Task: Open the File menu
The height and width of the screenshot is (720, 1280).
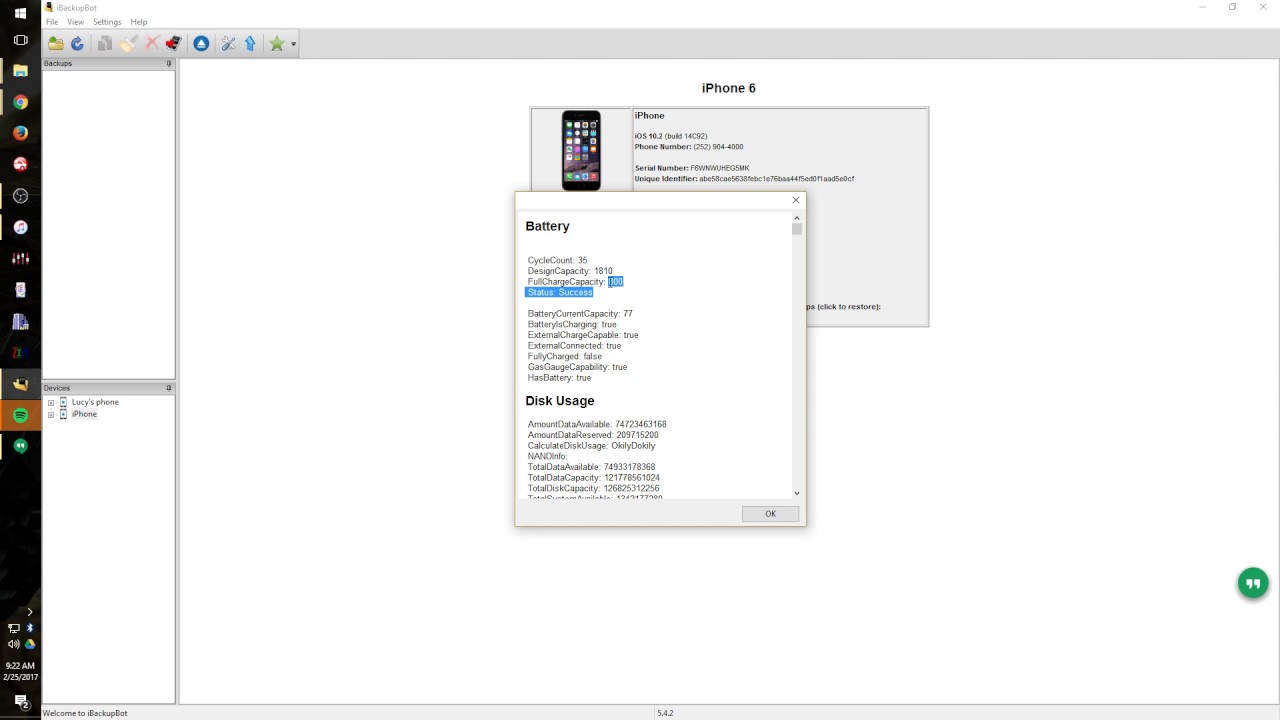Action: (x=52, y=22)
